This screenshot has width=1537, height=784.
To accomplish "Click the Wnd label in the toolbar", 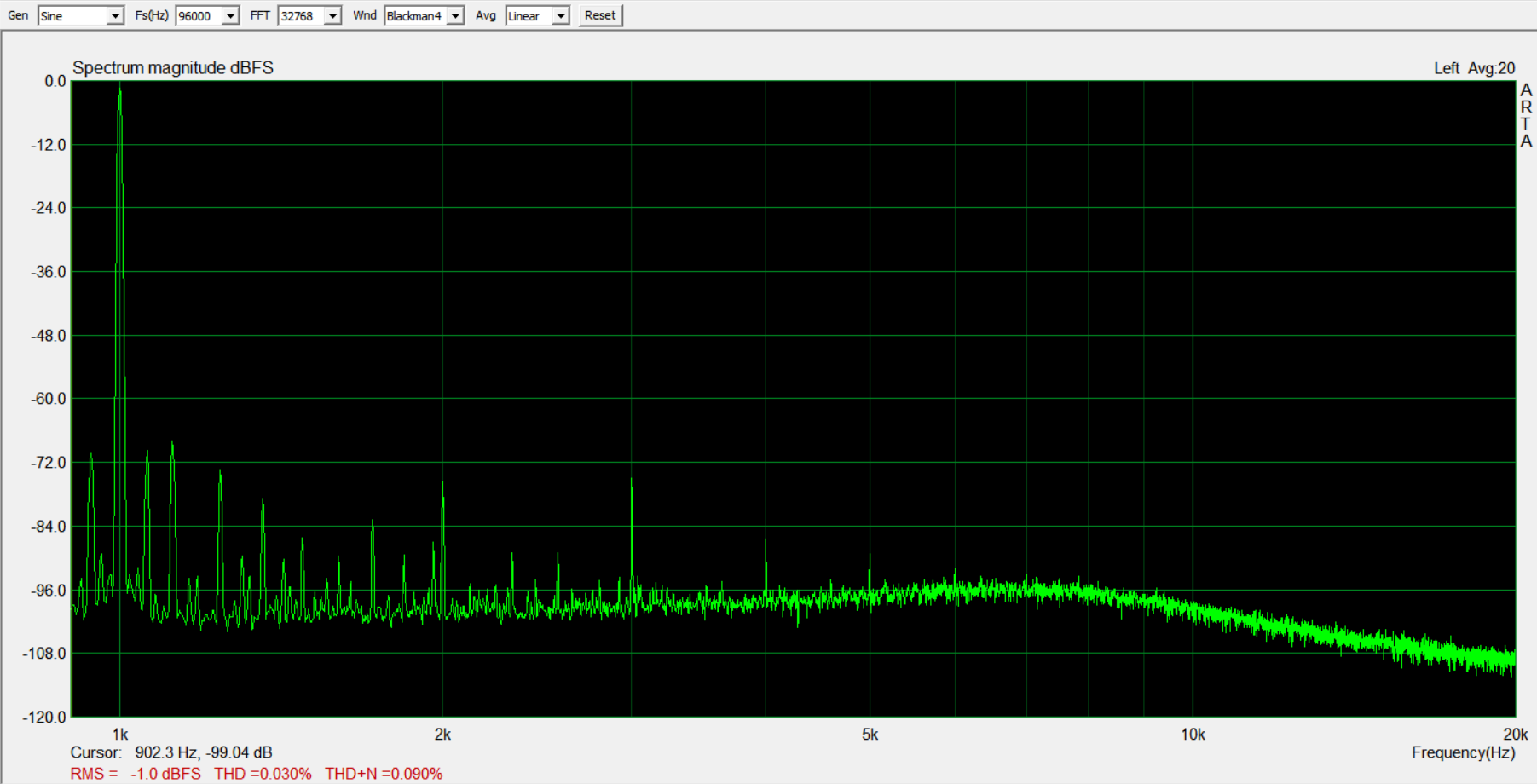I will (x=364, y=15).
